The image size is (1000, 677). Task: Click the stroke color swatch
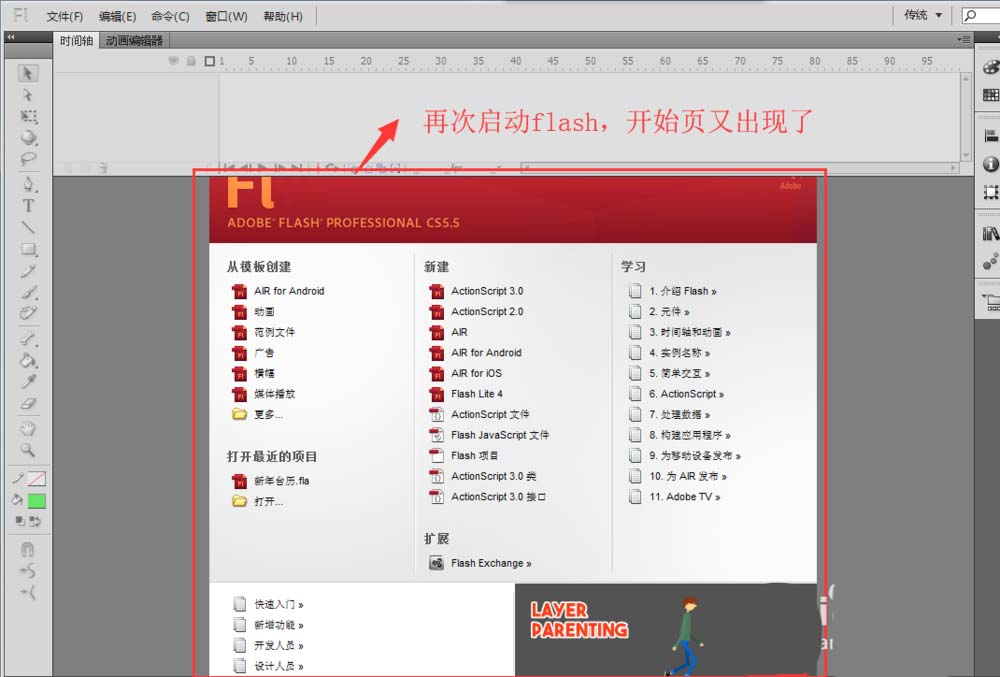coord(36,479)
